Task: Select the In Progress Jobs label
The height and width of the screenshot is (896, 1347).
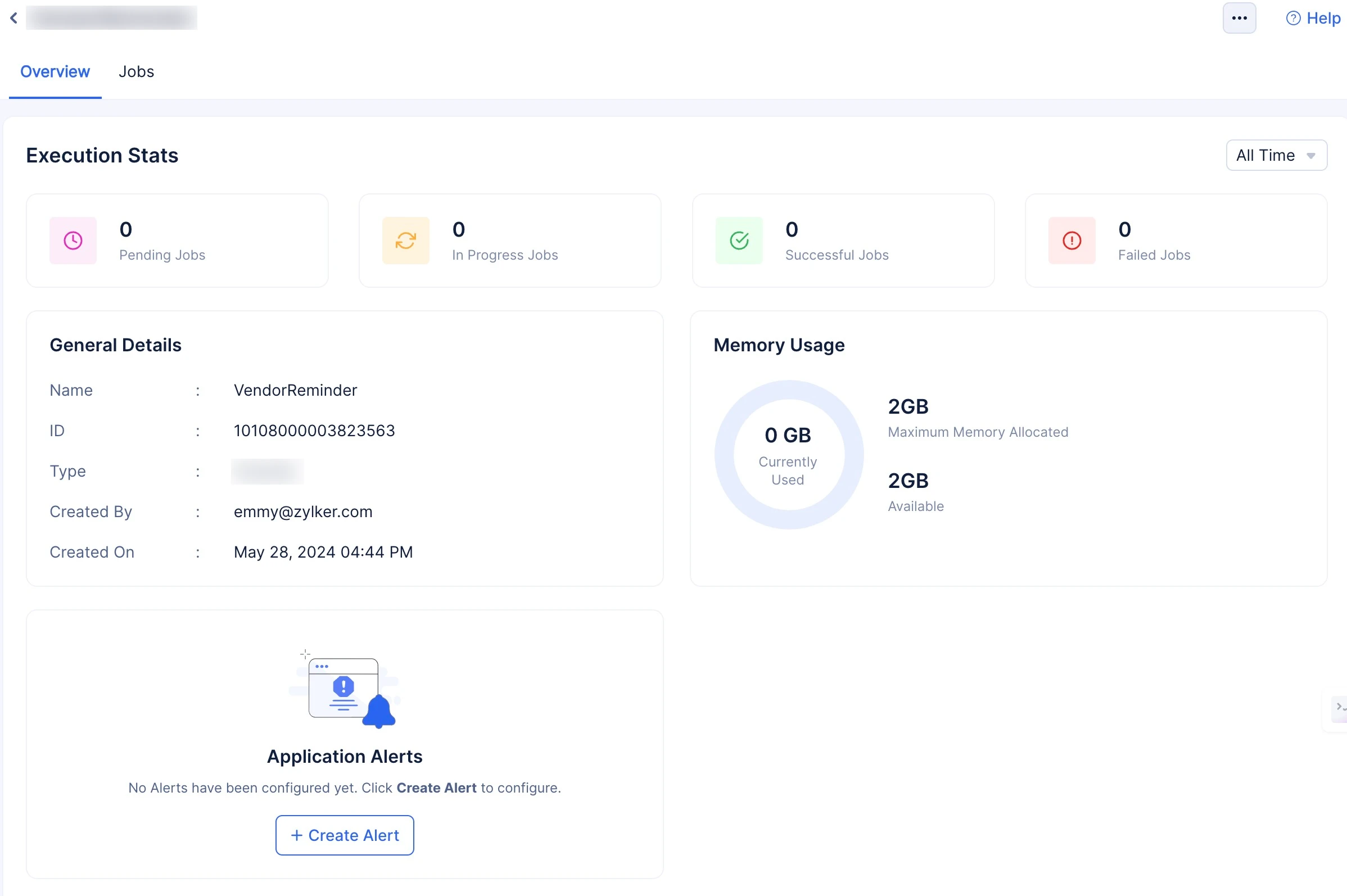Action: [x=505, y=255]
